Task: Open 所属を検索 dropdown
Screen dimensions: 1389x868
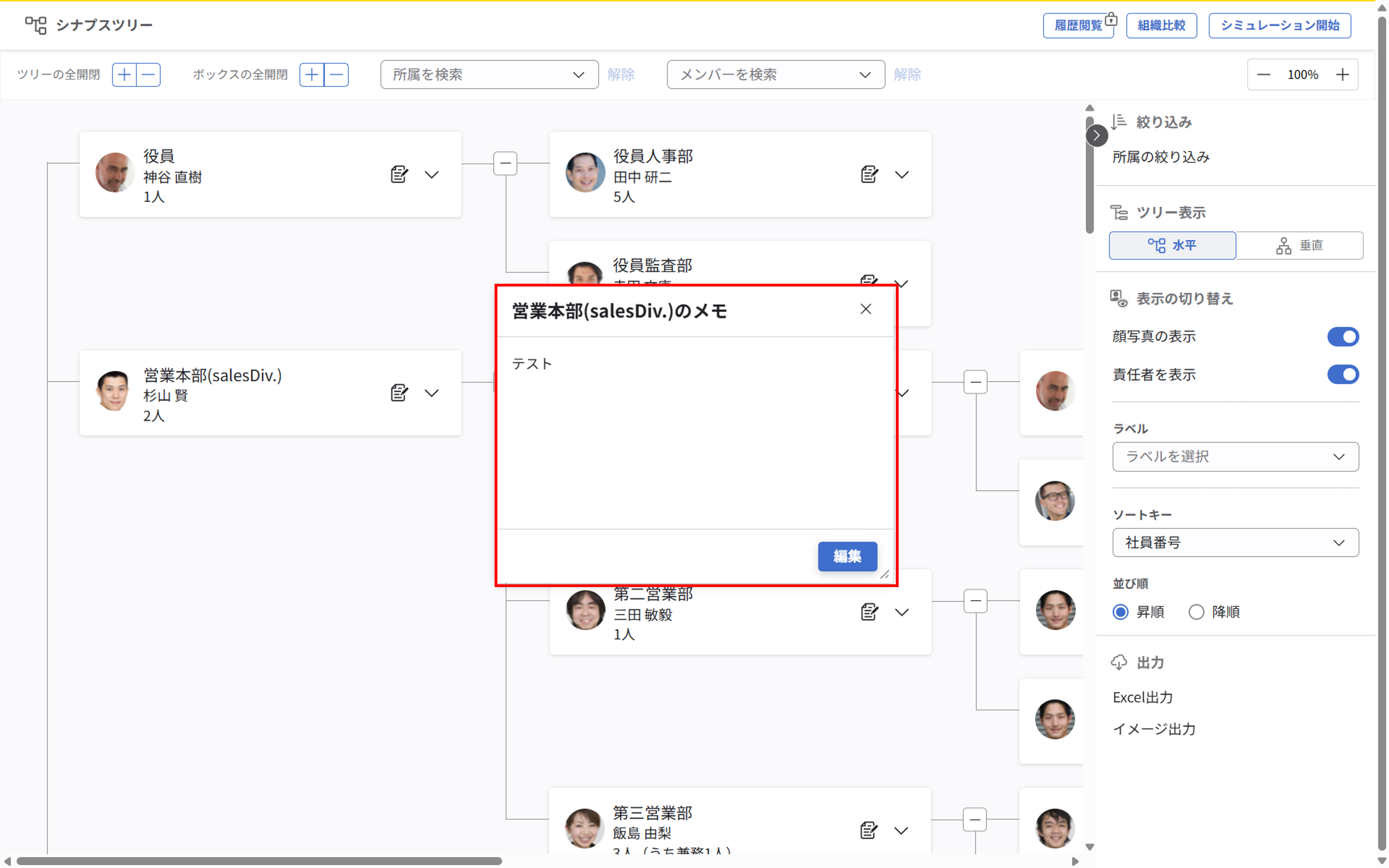Action: coord(489,75)
